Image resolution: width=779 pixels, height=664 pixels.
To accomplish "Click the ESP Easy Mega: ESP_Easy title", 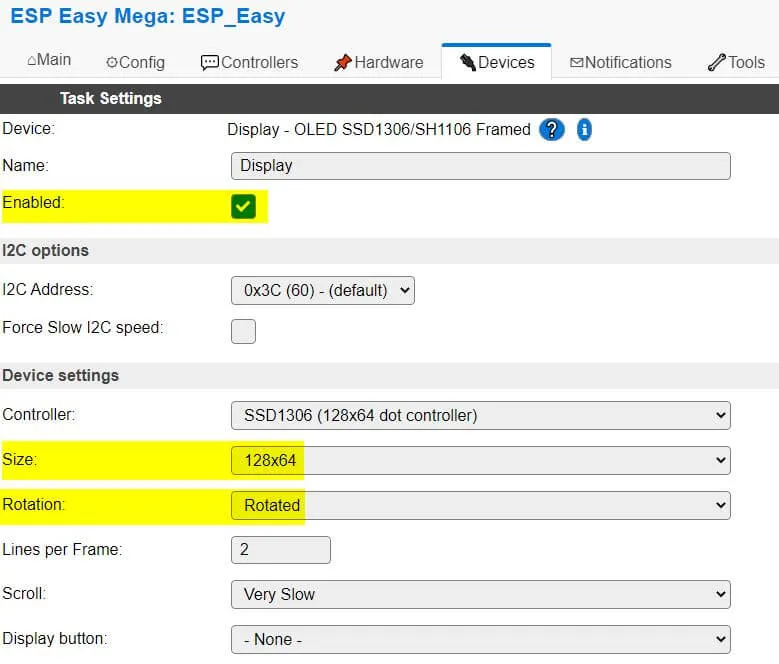I will point(148,16).
